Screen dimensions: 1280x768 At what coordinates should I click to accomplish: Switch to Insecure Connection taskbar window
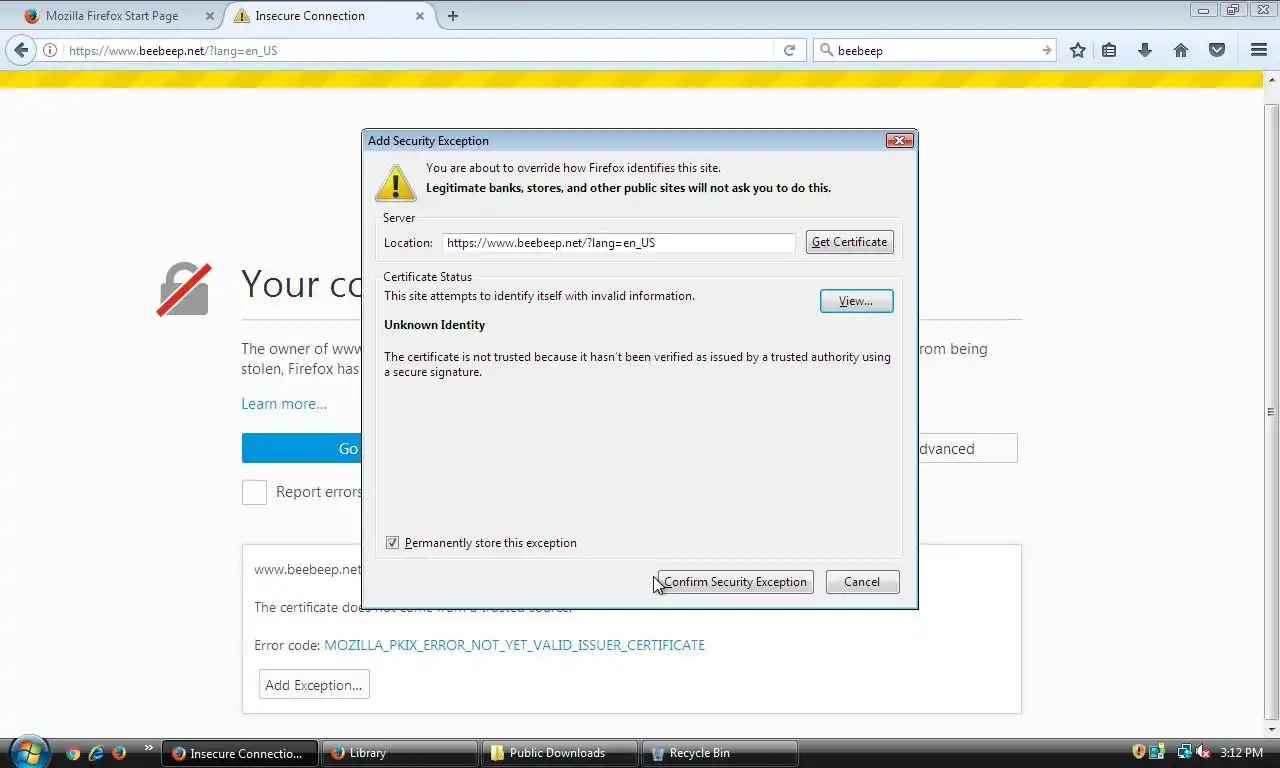coord(241,753)
